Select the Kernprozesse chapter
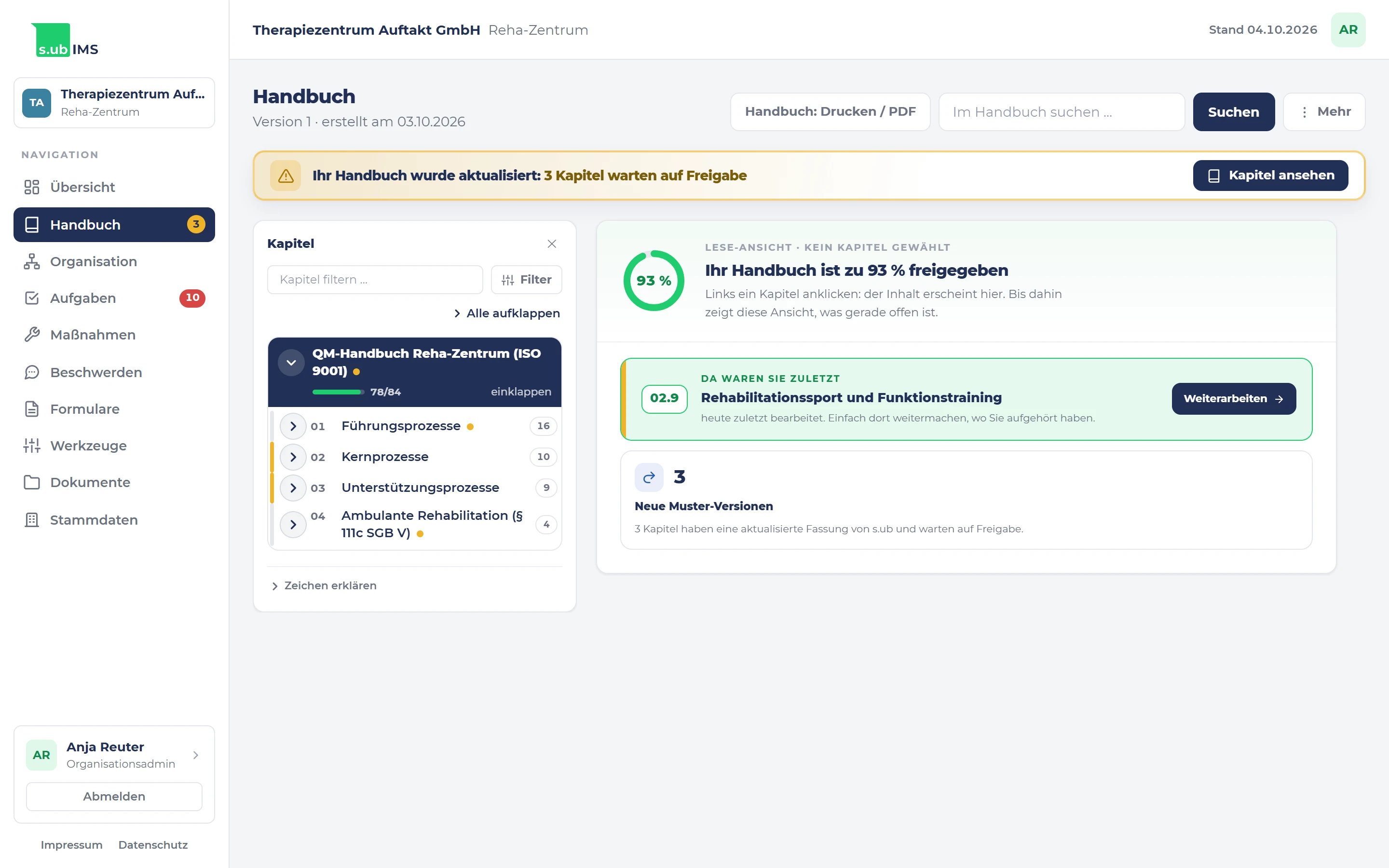The height and width of the screenshot is (868, 1389). click(x=384, y=457)
